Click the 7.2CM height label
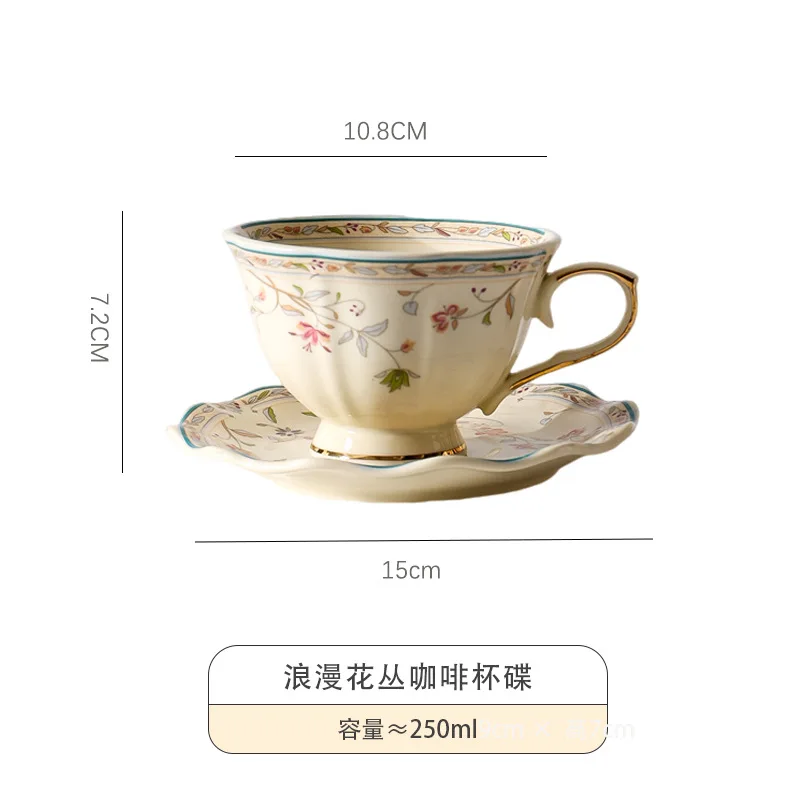Screen dimensions: 800x800 coord(99,328)
